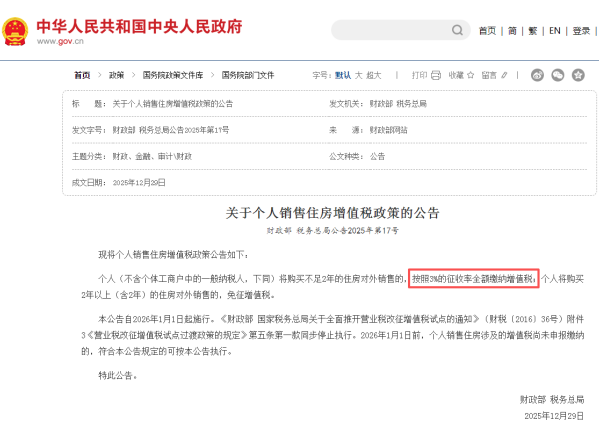599x425 pixels.
Task: Click the date 2025年12月29日 in the info table
Action: point(139,183)
